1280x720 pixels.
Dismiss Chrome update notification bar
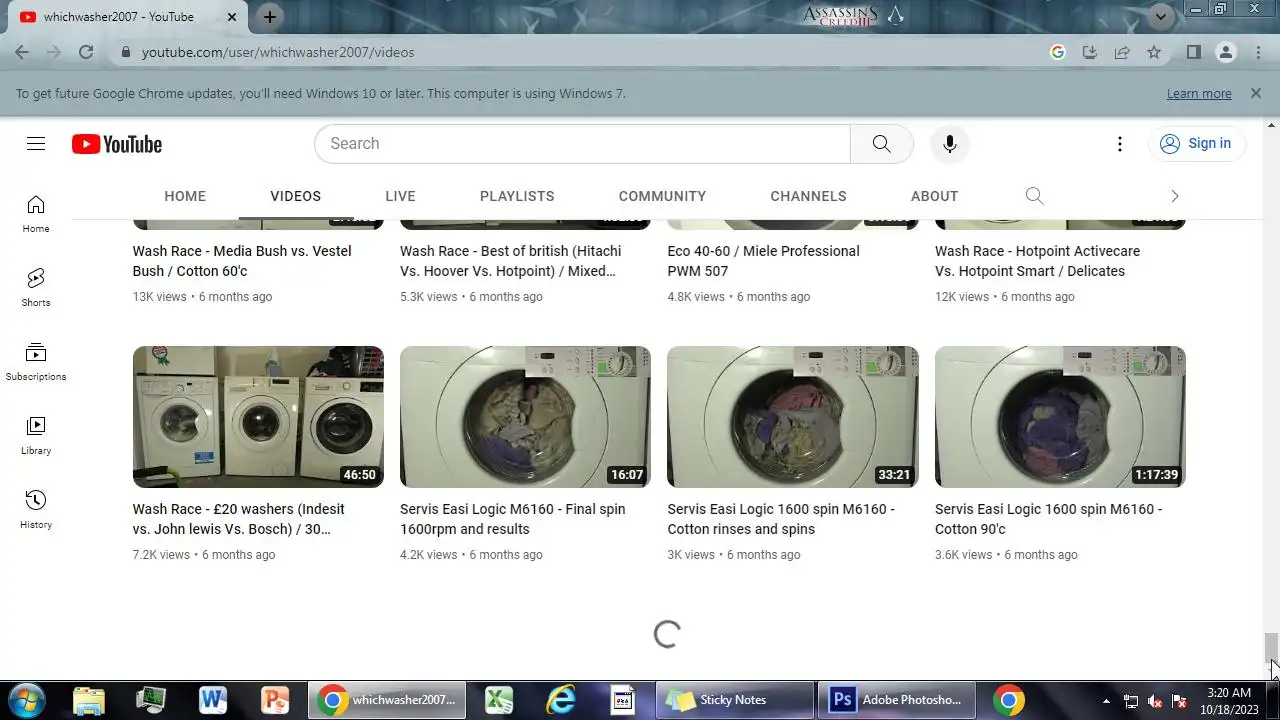[1256, 93]
